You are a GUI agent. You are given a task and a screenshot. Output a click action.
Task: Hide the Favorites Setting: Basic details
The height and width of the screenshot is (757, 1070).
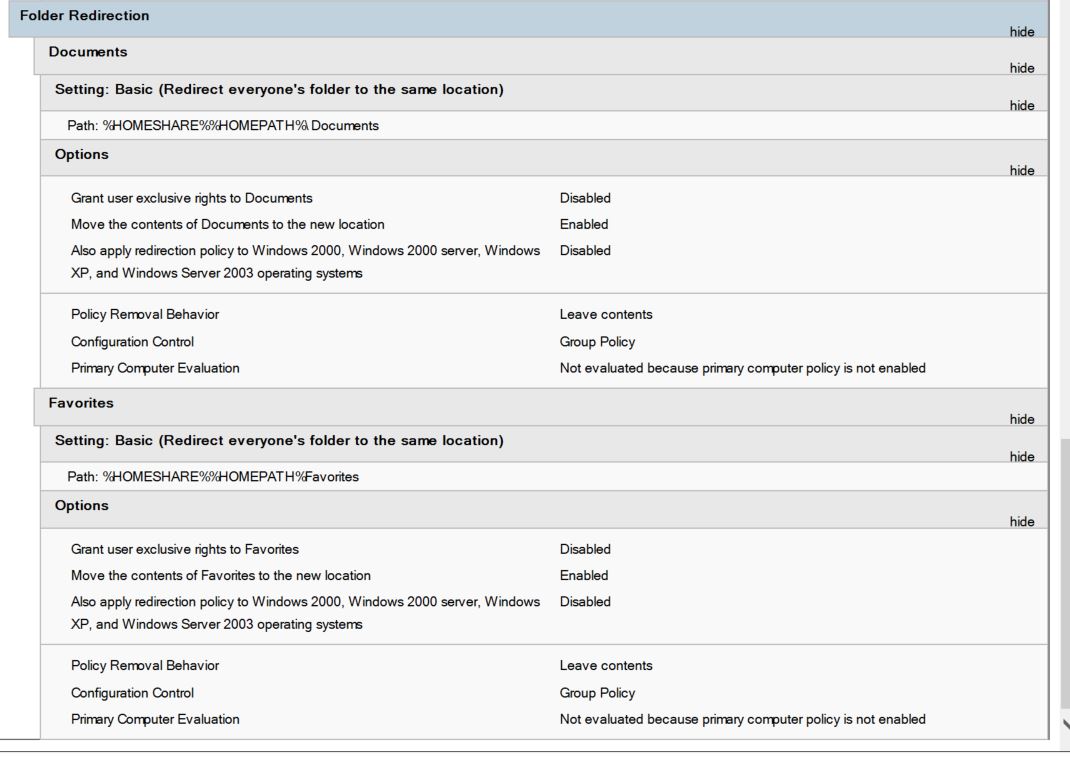click(x=1021, y=456)
